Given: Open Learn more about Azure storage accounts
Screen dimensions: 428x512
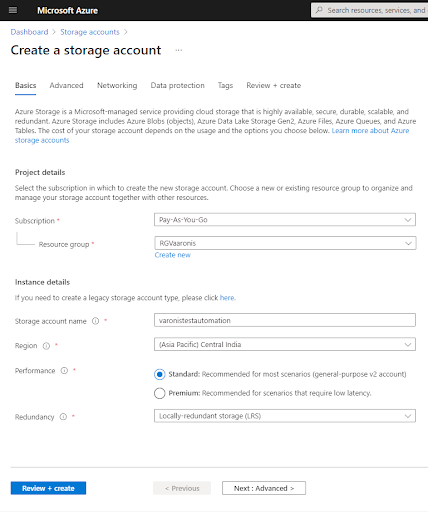Looking at the screenshot, I should (370, 131).
